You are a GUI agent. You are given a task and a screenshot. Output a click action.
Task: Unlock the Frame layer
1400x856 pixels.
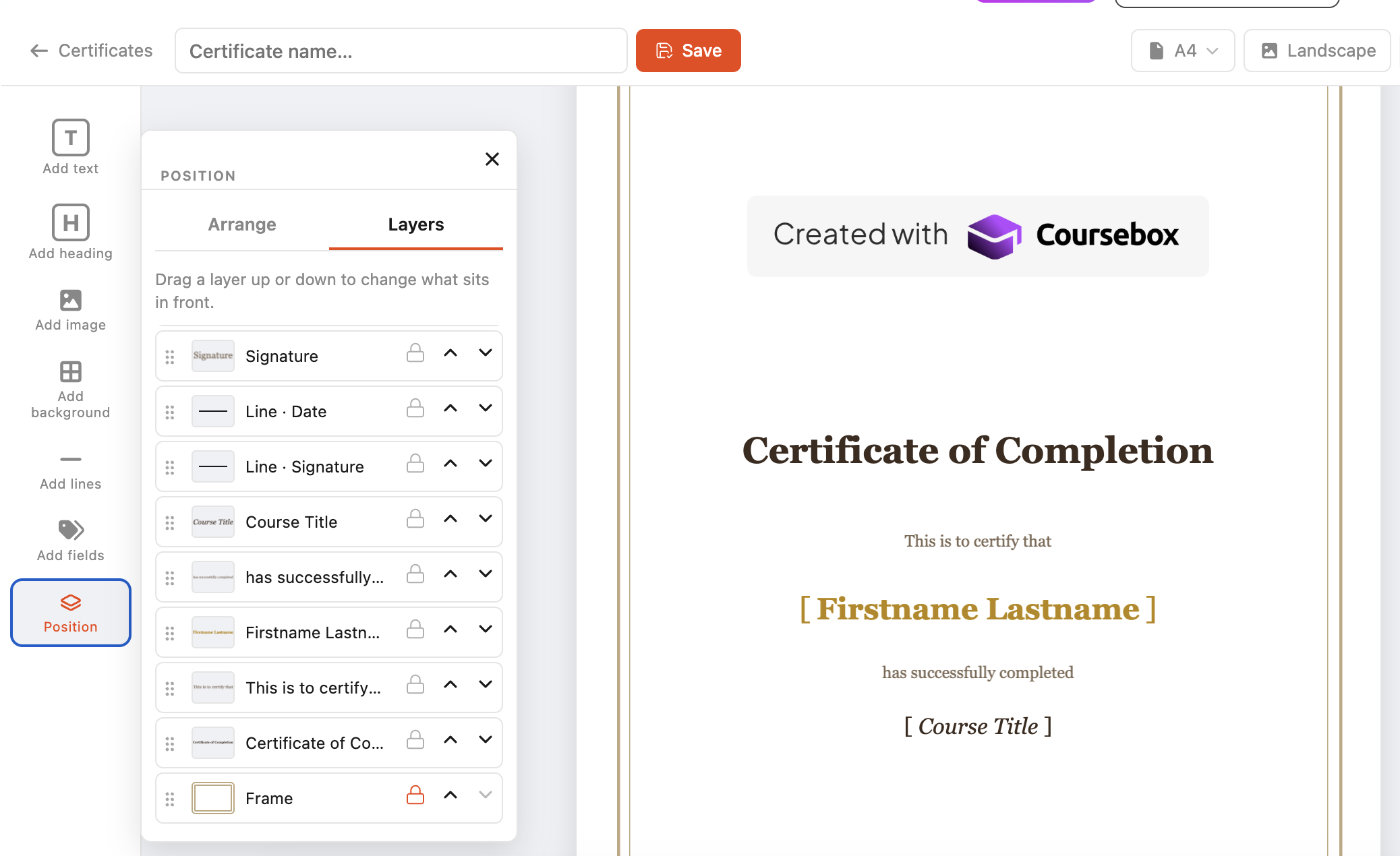[x=415, y=795]
